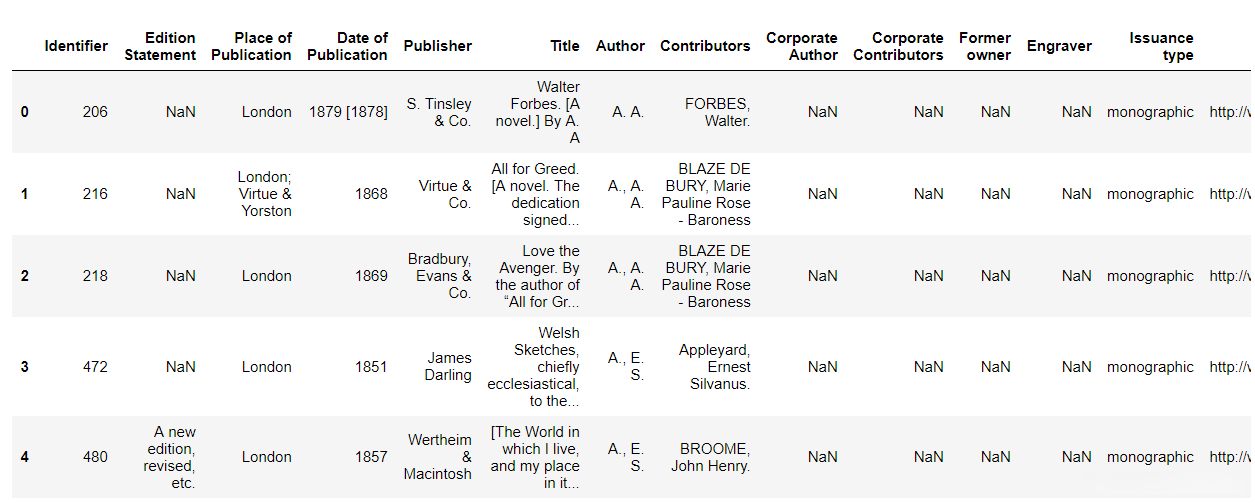Click the Author column header

[620, 46]
